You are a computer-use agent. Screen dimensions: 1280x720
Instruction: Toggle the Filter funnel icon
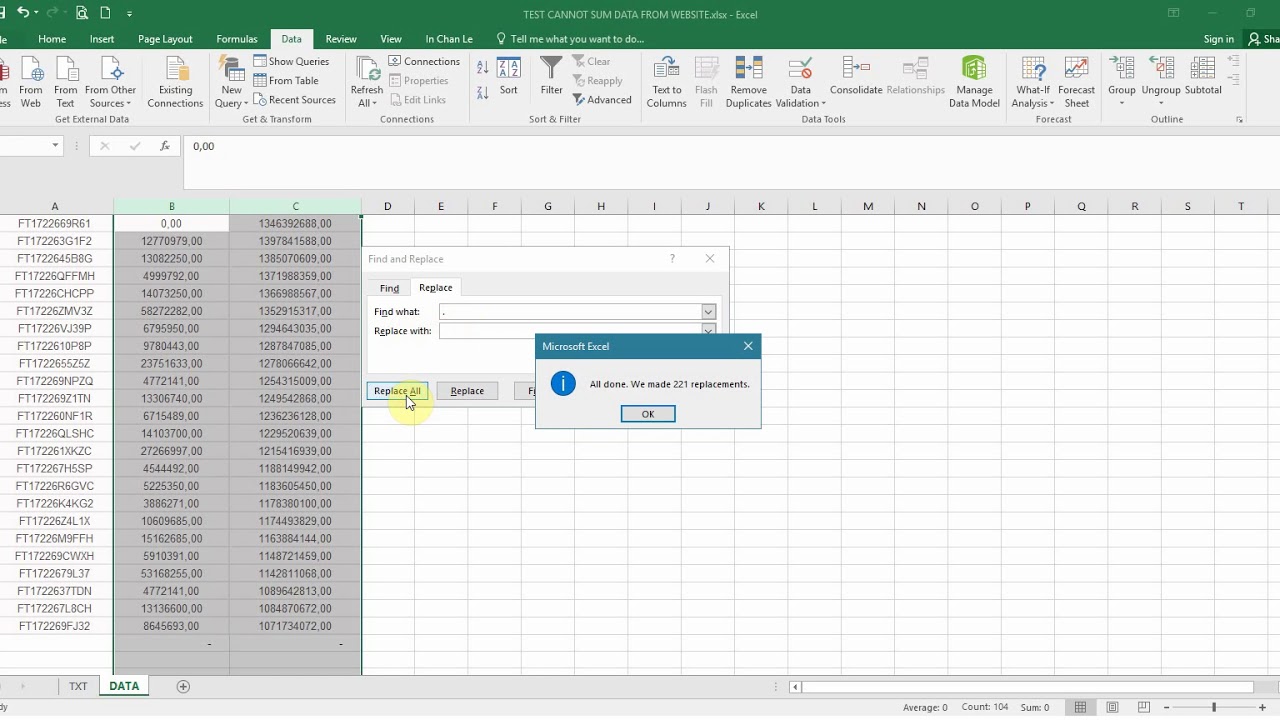pyautogui.click(x=551, y=77)
